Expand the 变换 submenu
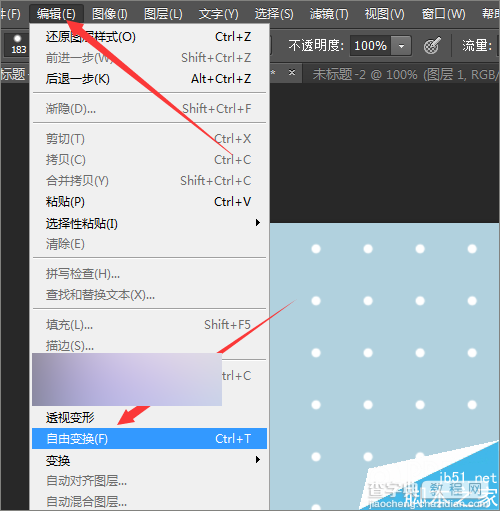Viewport: 500px width, 511px height. click(x=149, y=460)
